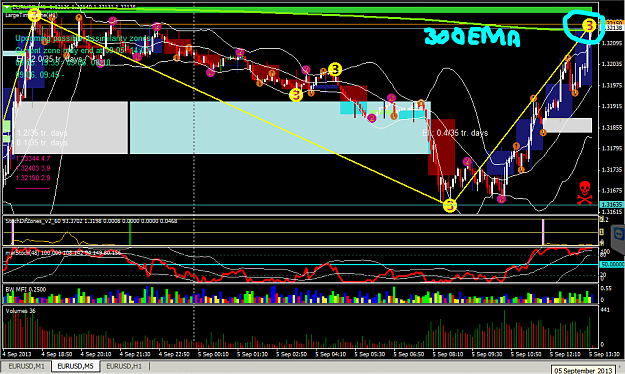Select the small white zone rectangle at right

point(567,125)
